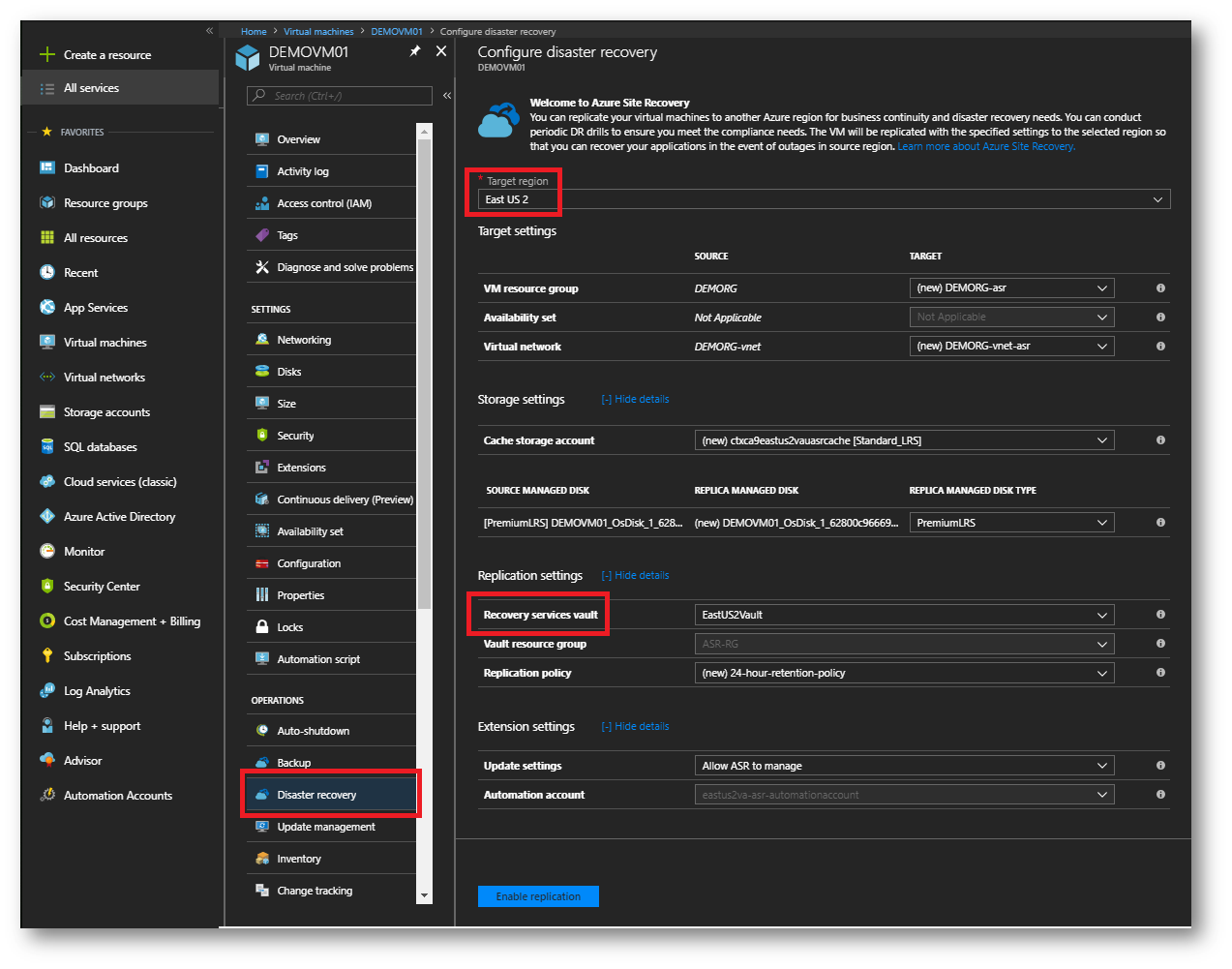
Task: Open the Replication policy dropdown
Action: [904, 673]
